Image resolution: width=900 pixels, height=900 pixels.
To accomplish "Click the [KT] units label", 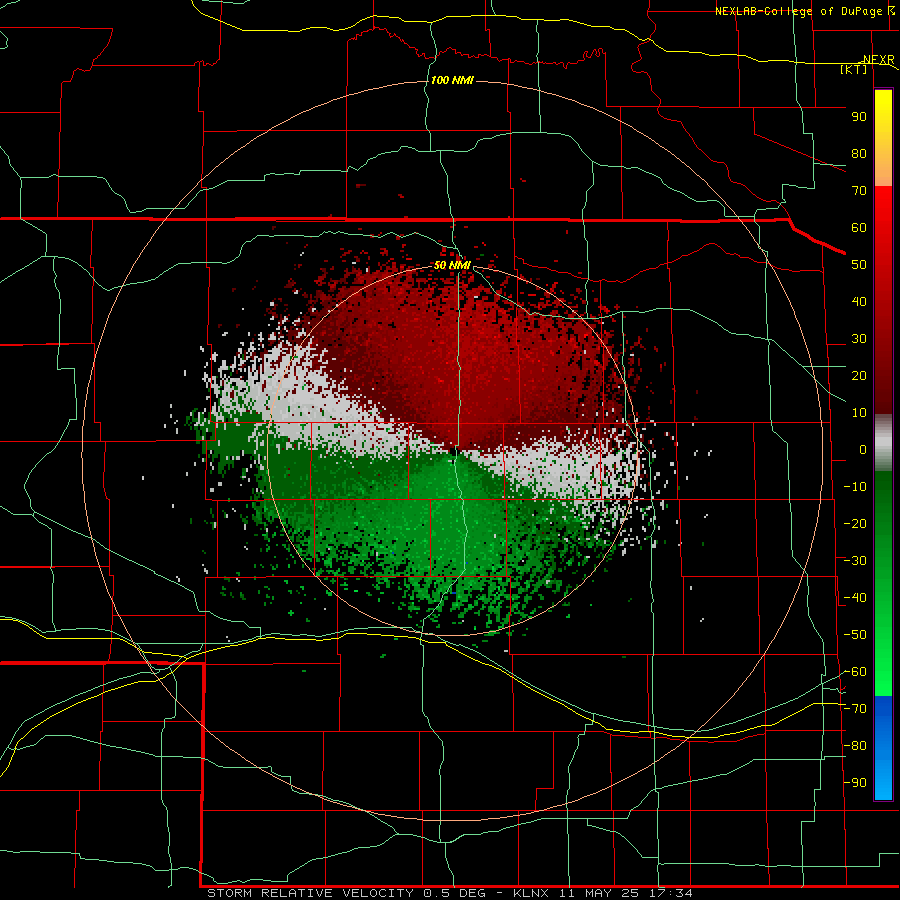I will [854, 69].
